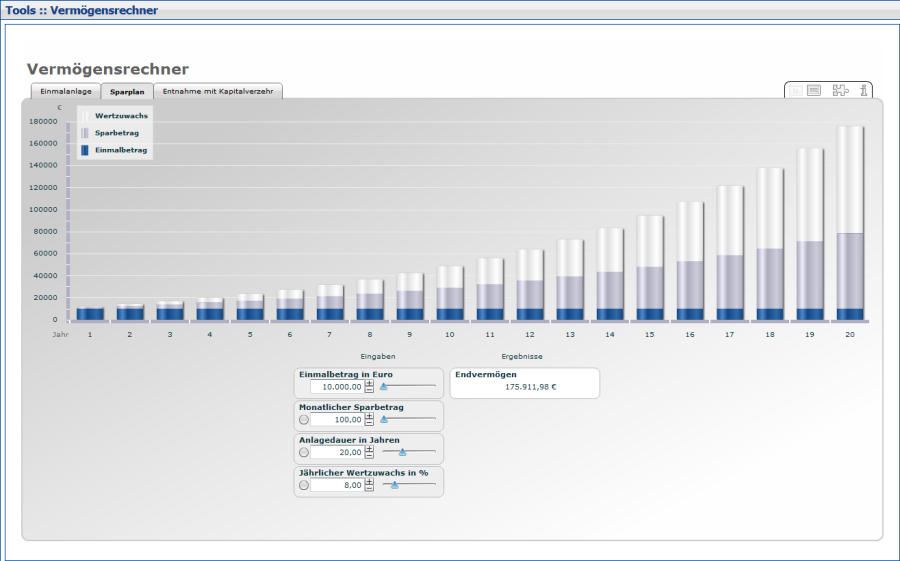Click the Einmalbetrag slider handle

click(x=383, y=387)
